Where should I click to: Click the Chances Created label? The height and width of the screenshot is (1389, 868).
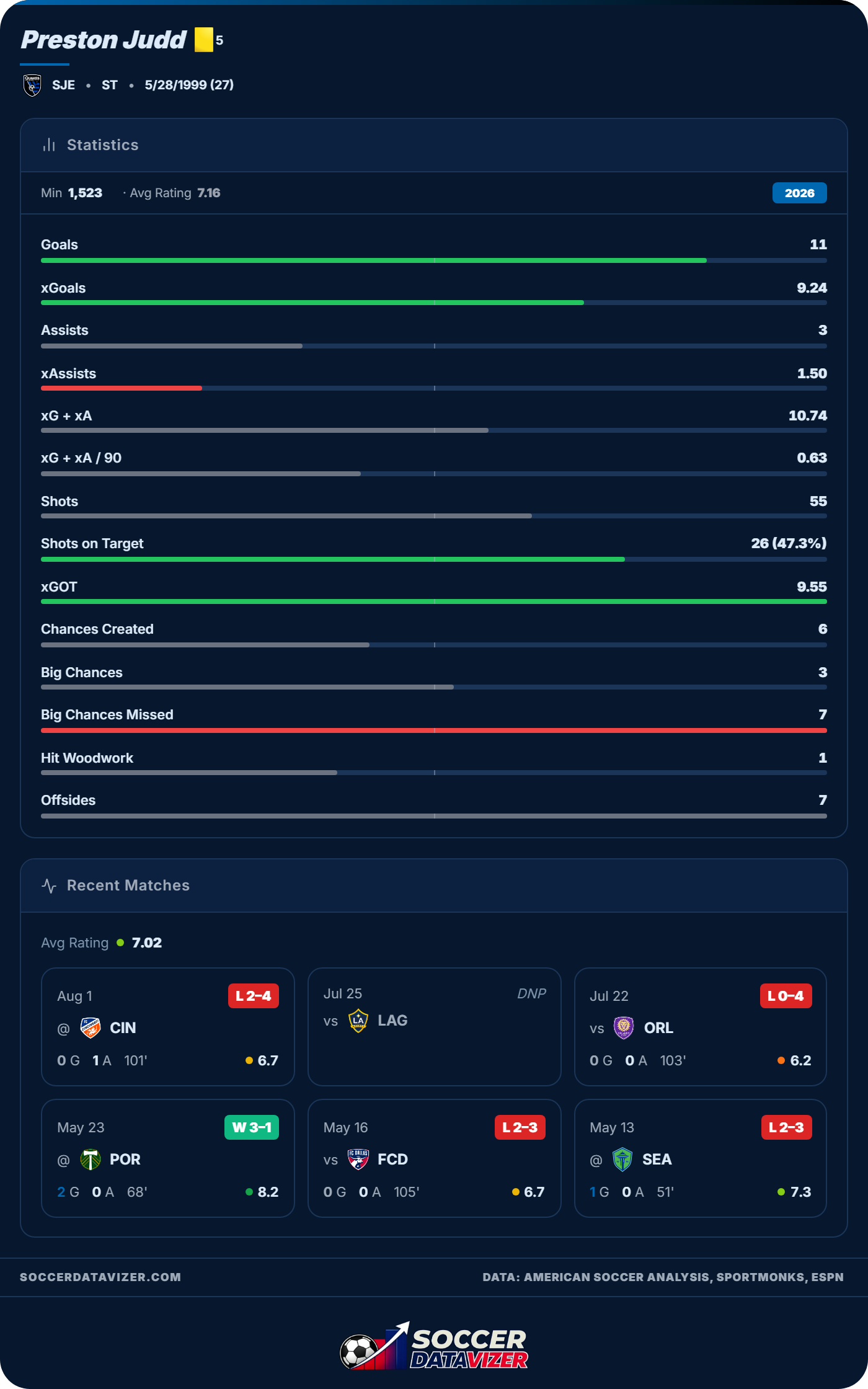(x=97, y=629)
